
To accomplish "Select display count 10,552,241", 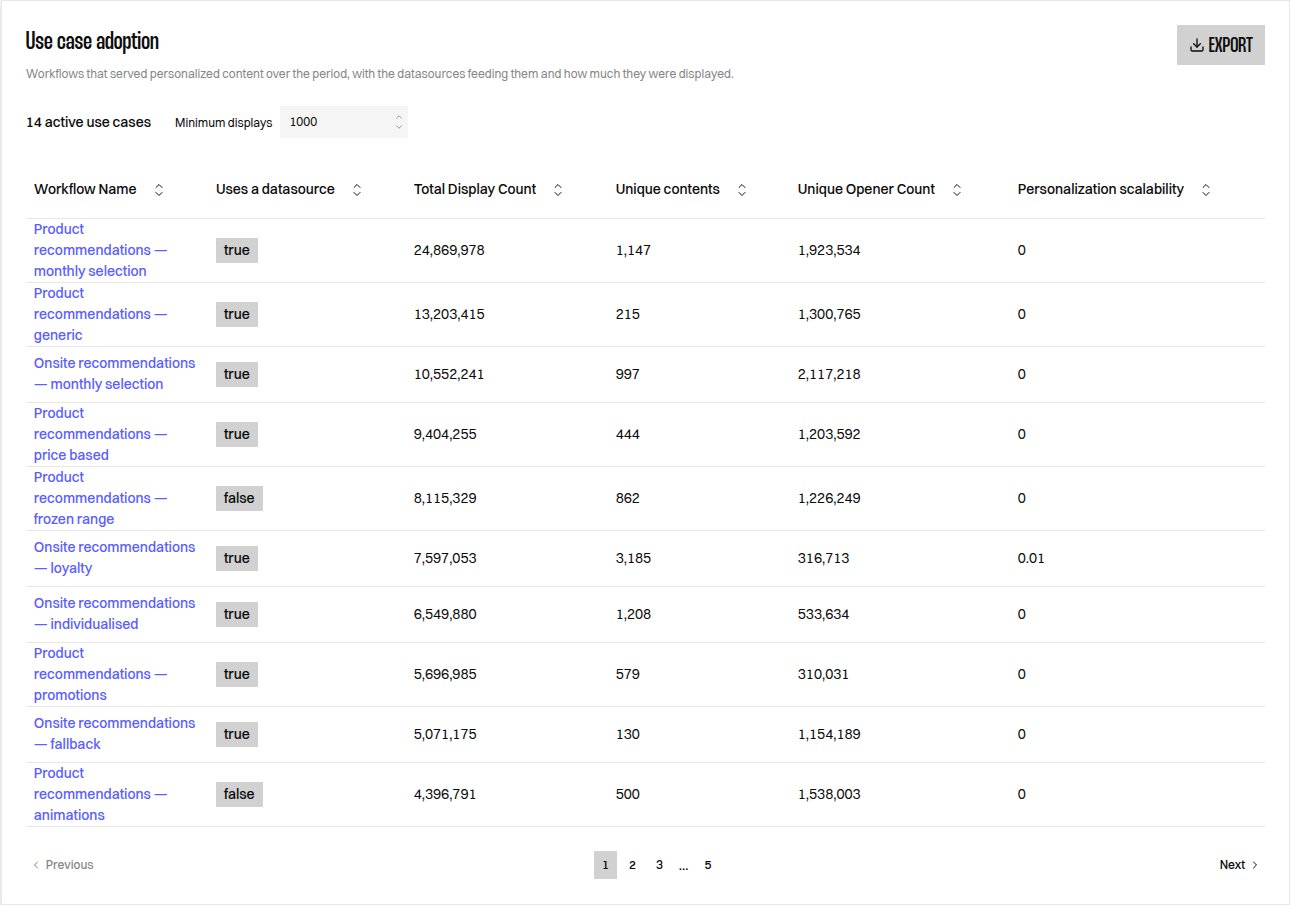I will pyautogui.click(x=448, y=374).
